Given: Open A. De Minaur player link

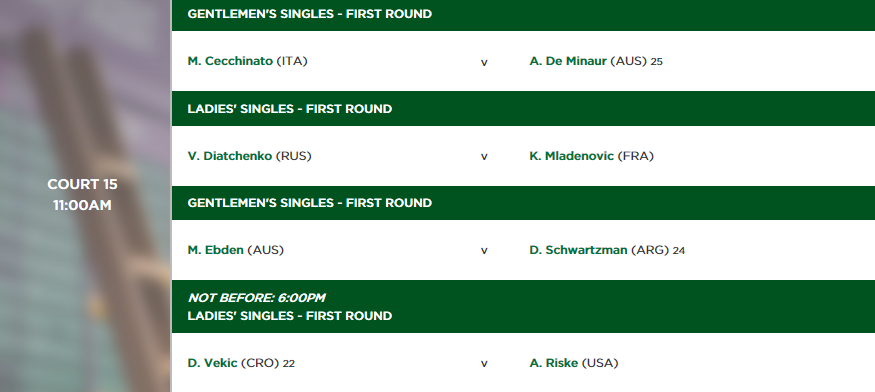Looking at the screenshot, I should [568, 61].
